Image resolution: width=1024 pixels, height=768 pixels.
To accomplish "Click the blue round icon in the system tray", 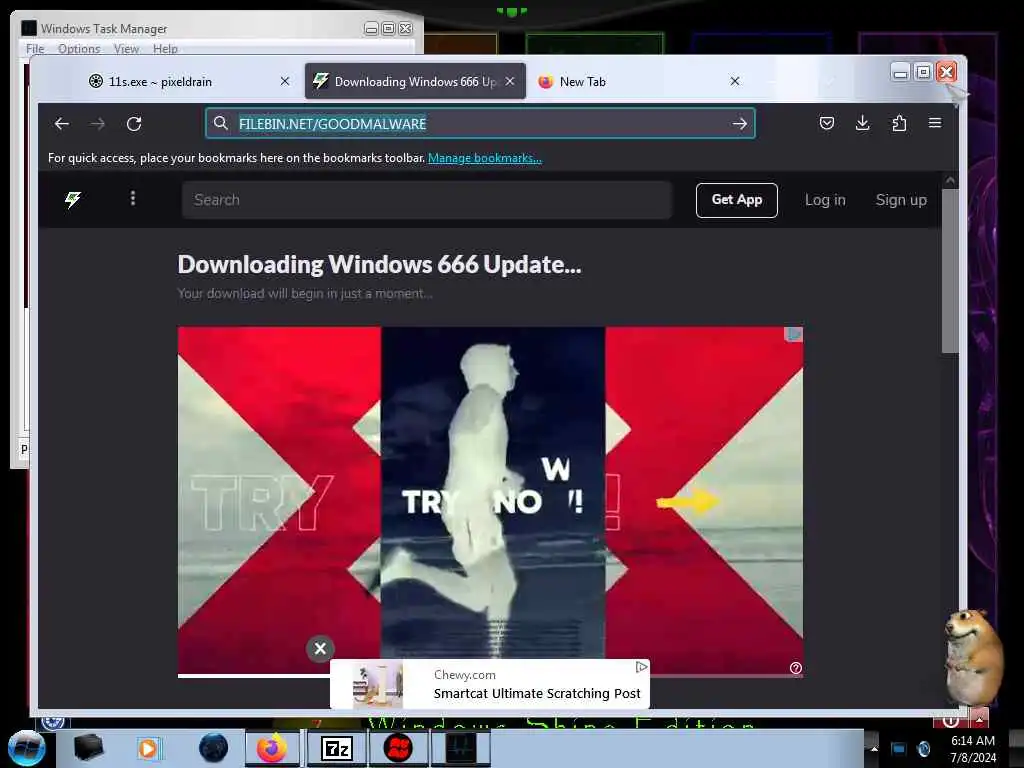I will 923,748.
